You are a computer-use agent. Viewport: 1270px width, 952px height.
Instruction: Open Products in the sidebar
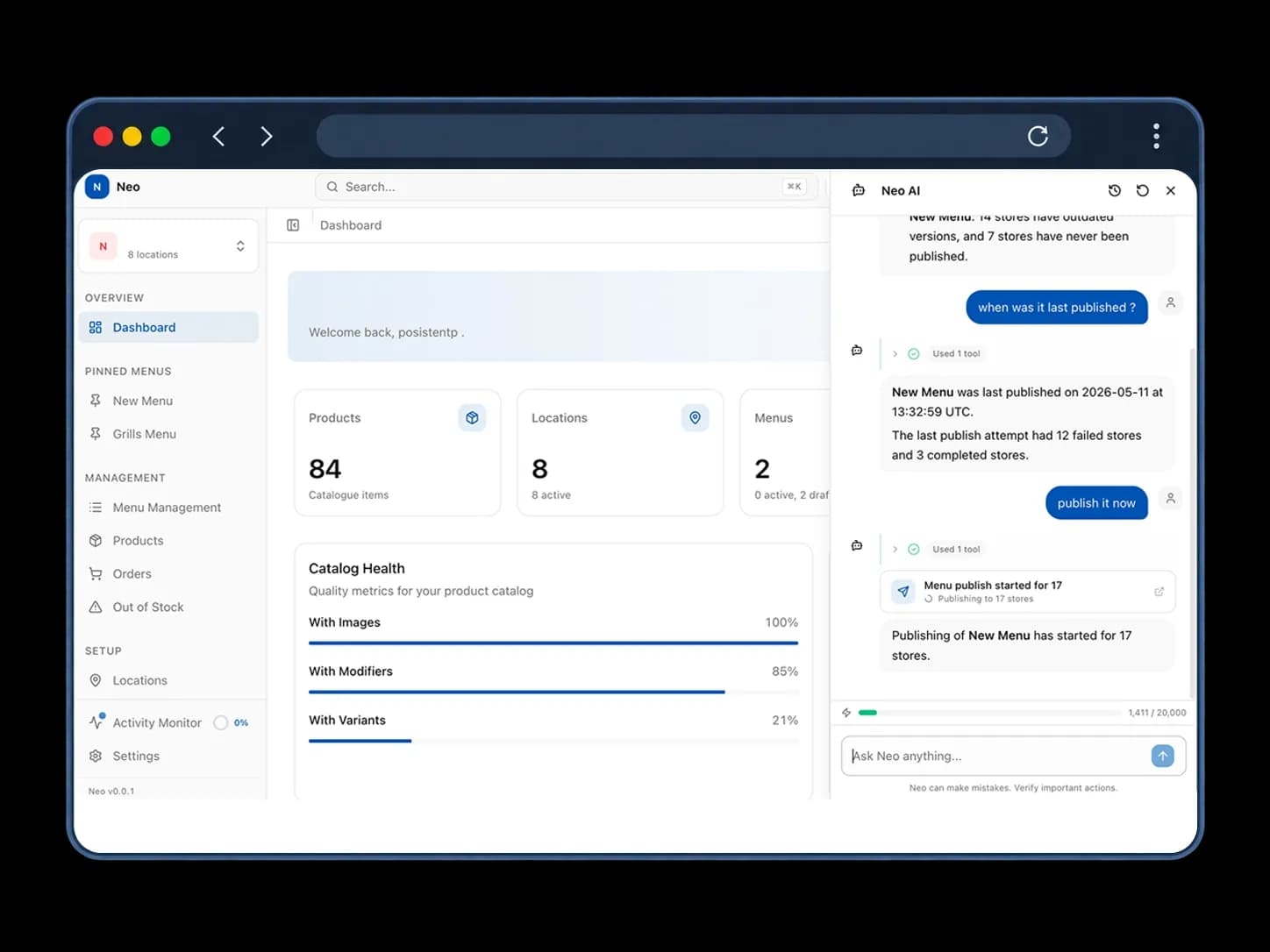point(169,541)
